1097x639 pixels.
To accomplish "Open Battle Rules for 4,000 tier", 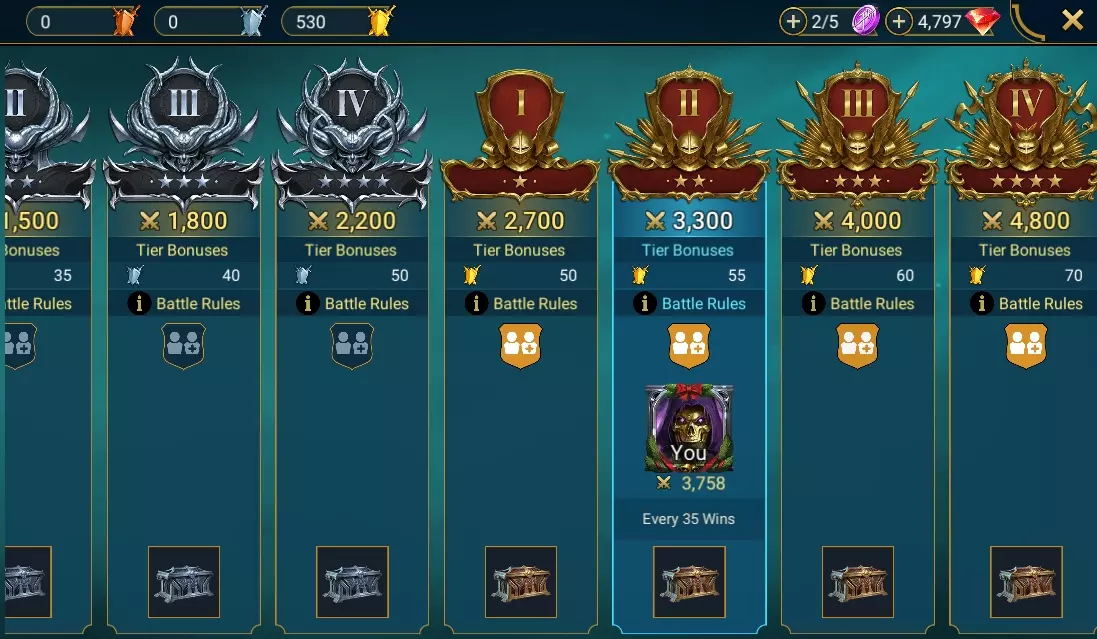I will coord(857,303).
